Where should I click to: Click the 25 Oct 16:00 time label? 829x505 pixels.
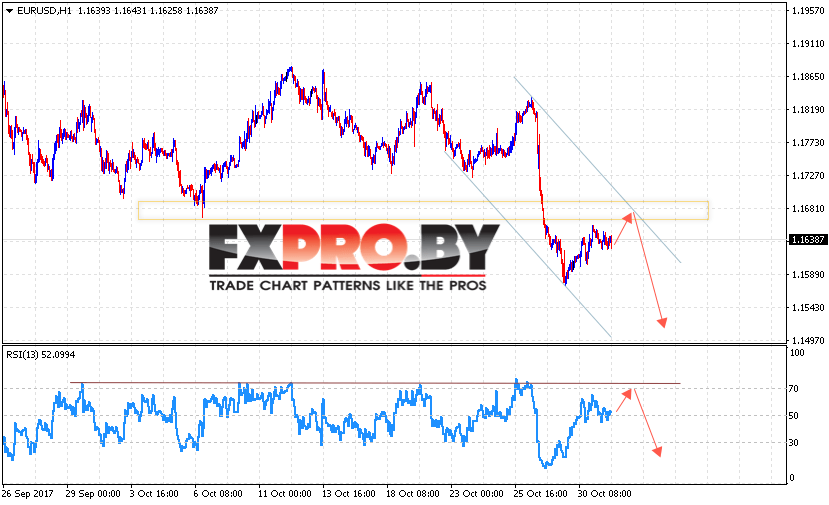pyautogui.click(x=540, y=494)
